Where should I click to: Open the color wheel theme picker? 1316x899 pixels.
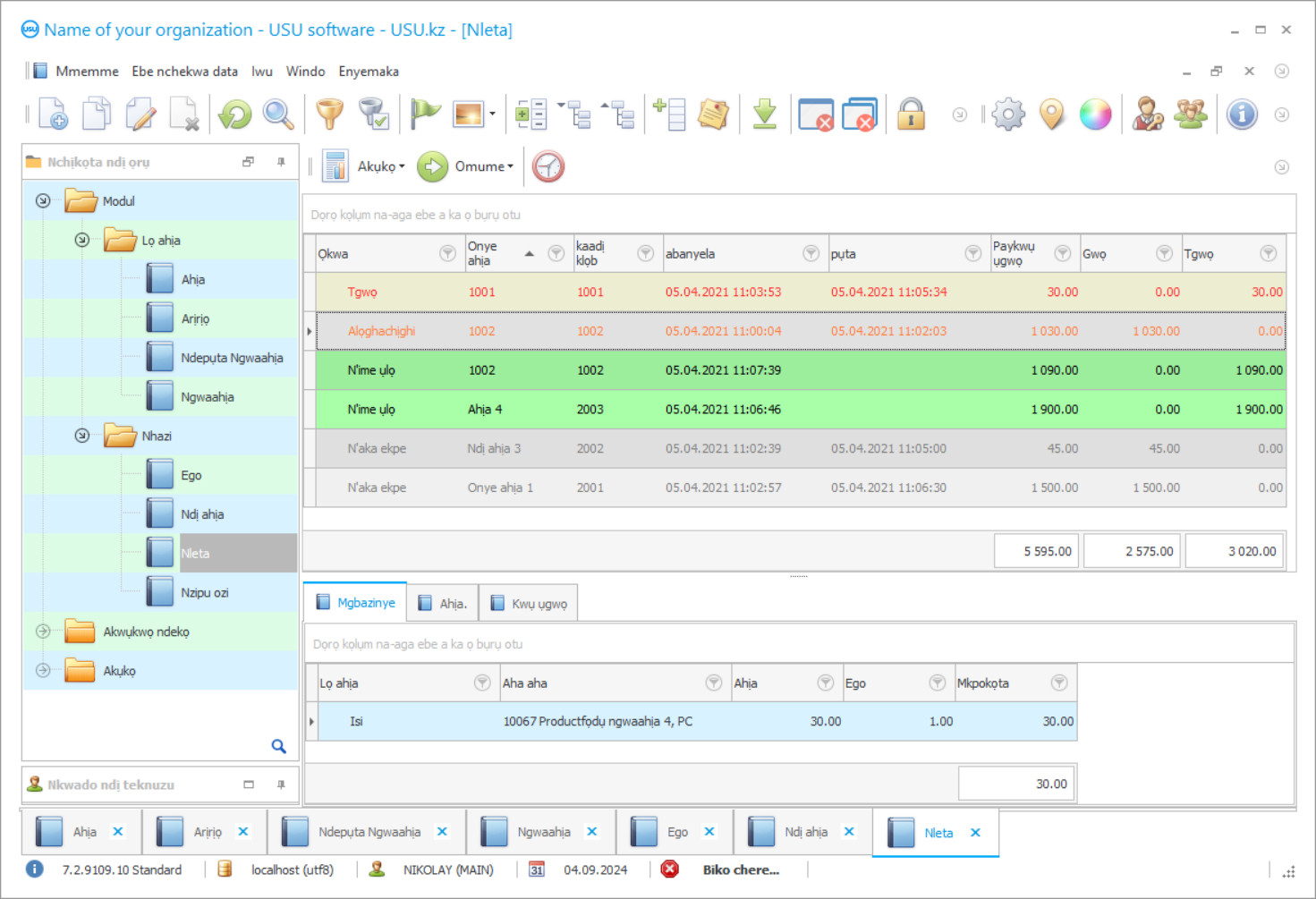pyautogui.click(x=1095, y=114)
